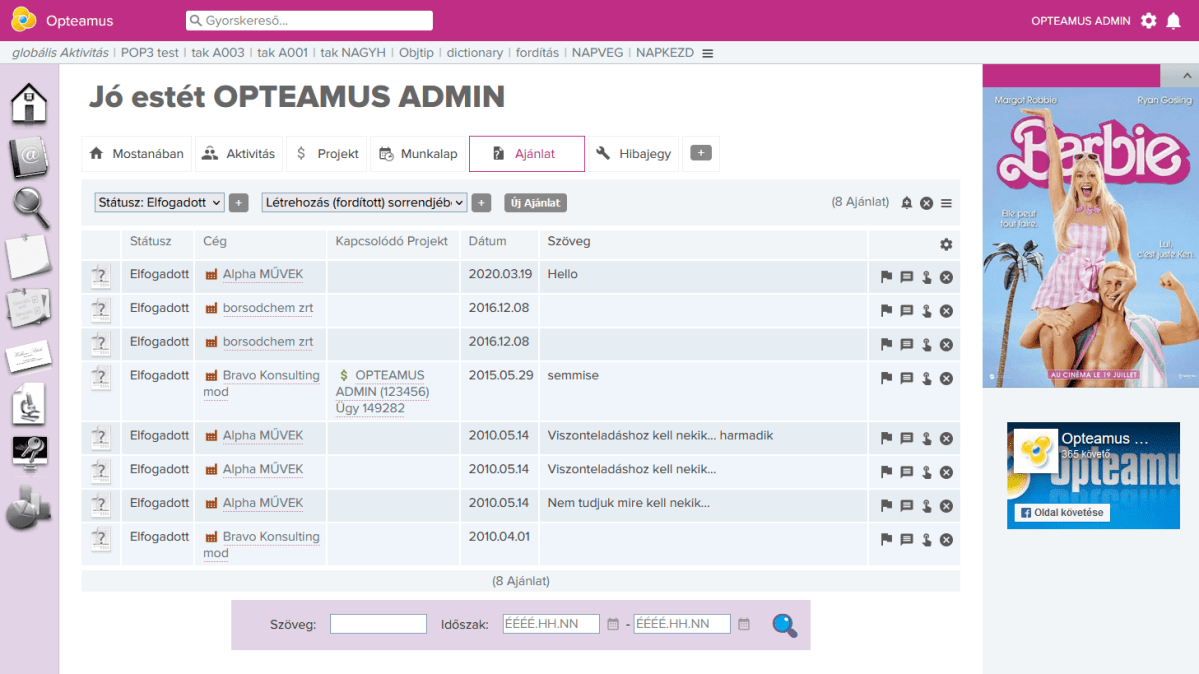
Task: Delete the 2020.03.19 Alpha MŰVEK offer row
Action: pos(946,277)
